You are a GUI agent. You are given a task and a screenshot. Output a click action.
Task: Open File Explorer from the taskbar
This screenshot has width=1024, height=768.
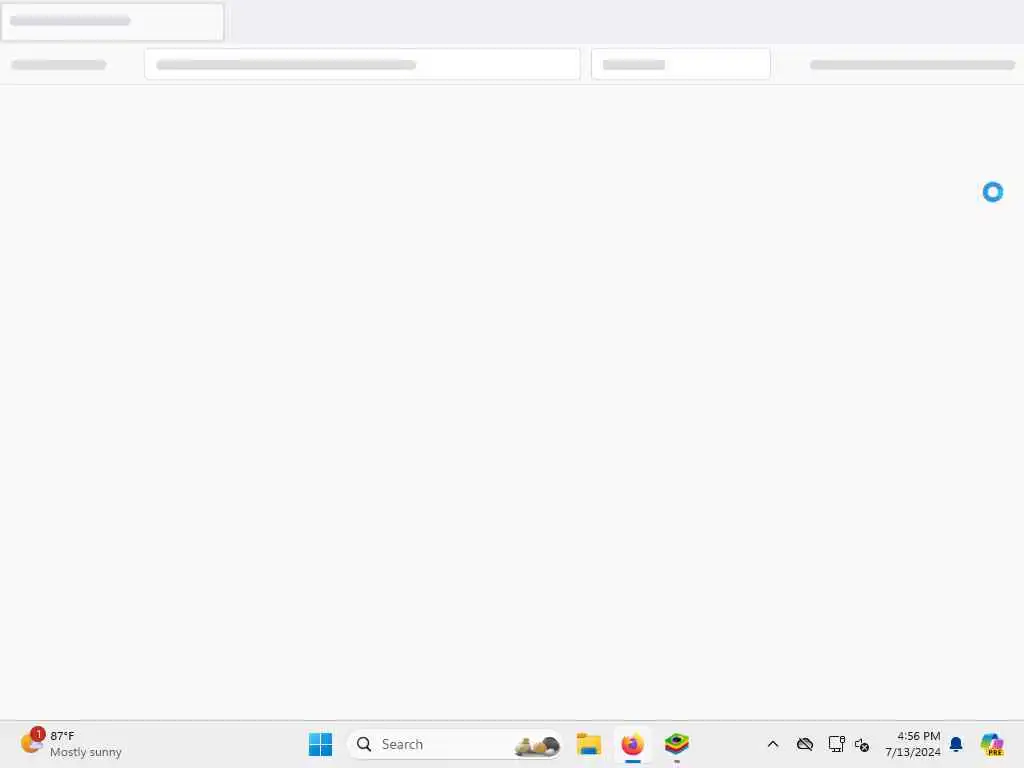(x=588, y=744)
